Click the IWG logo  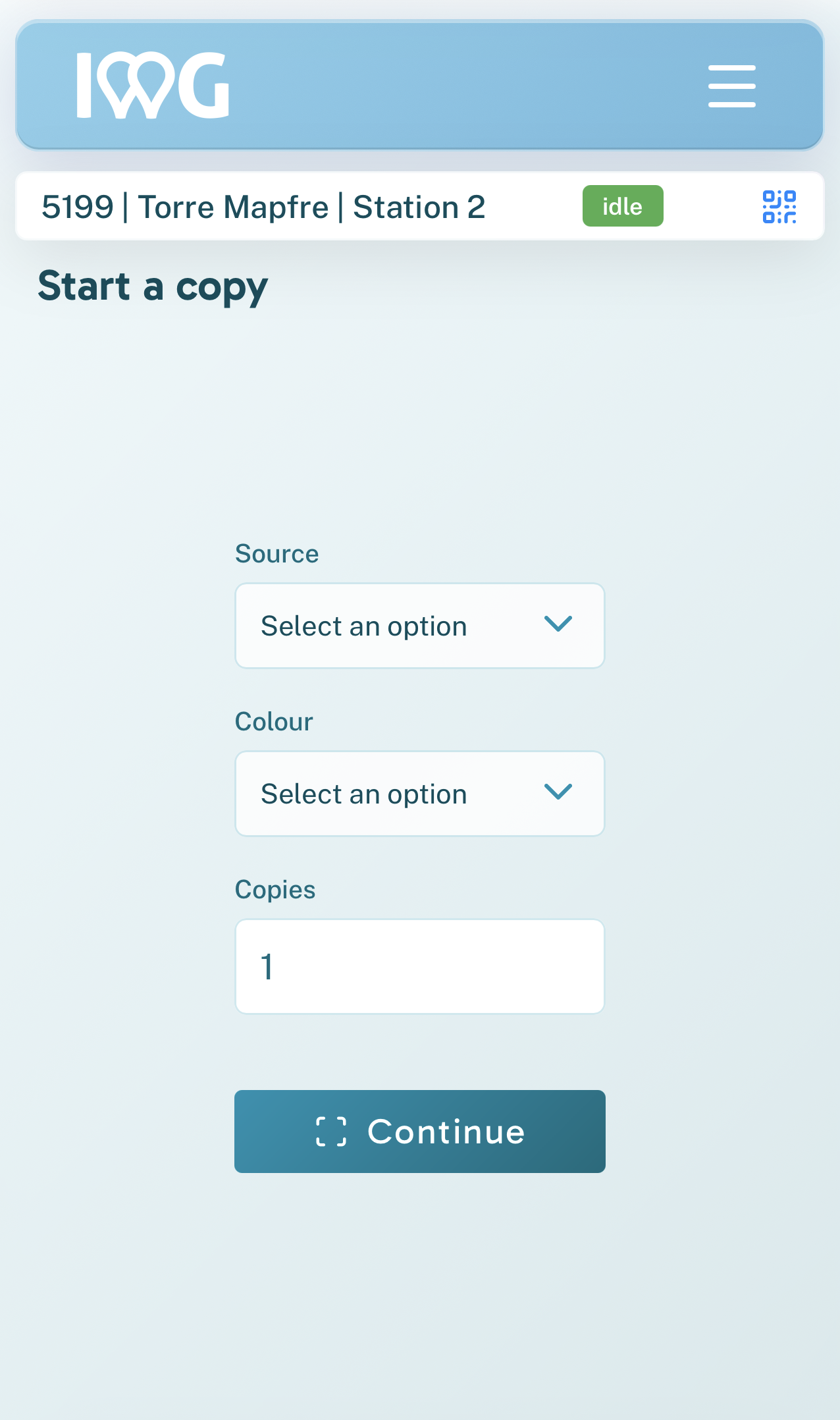coord(153,86)
